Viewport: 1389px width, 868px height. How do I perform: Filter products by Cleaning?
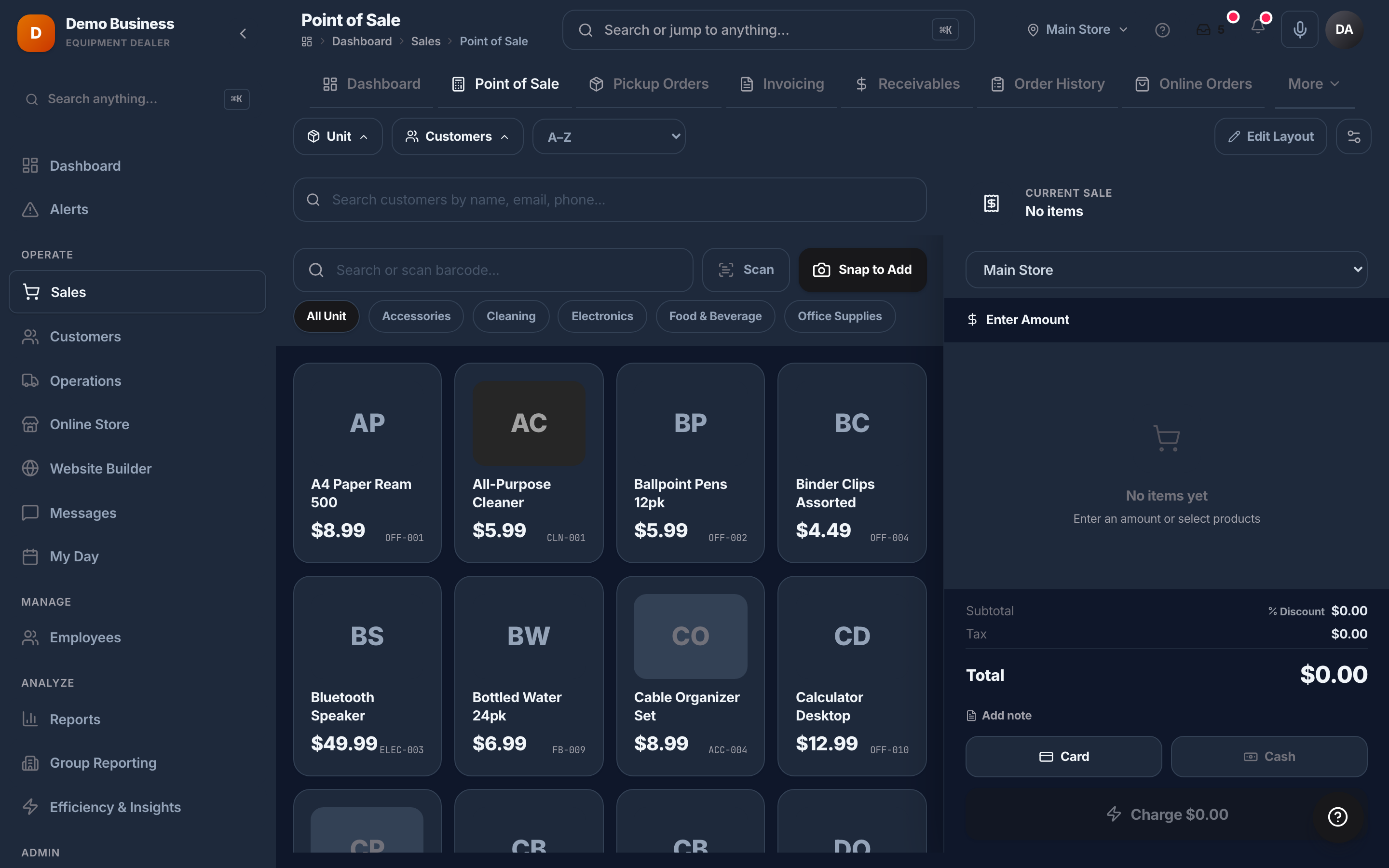(x=511, y=316)
